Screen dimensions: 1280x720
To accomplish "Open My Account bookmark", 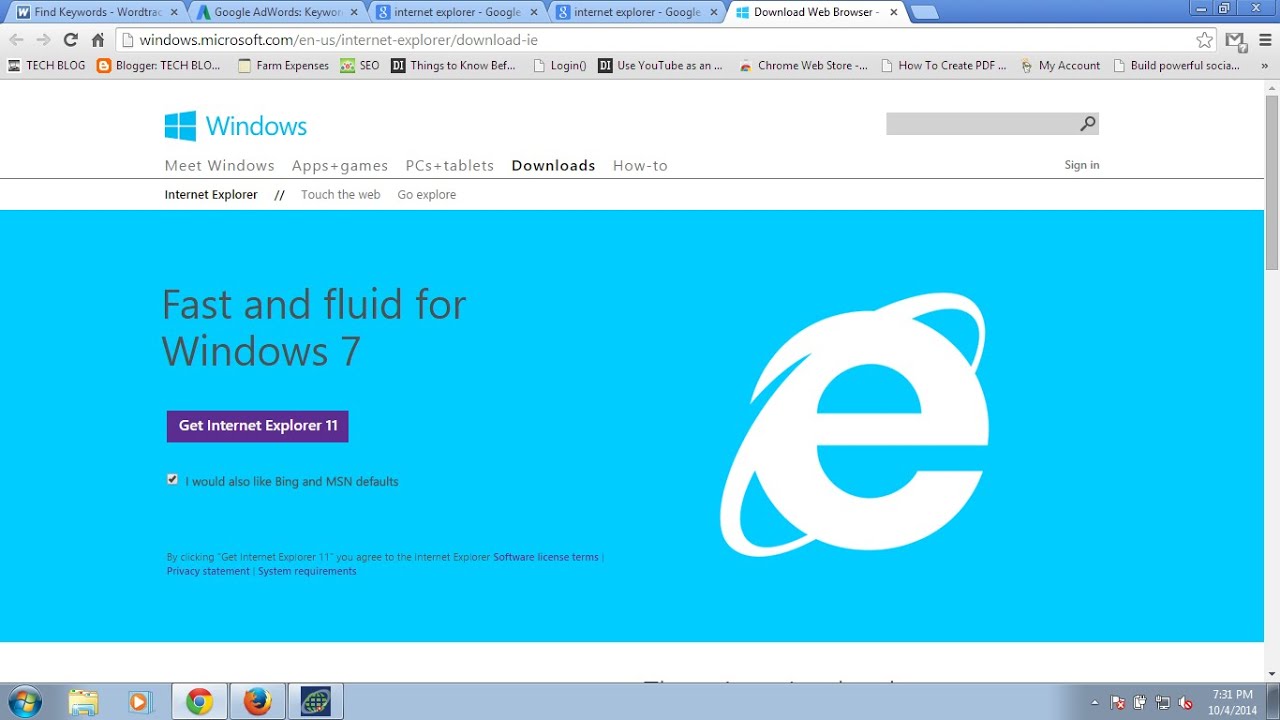I will pyautogui.click(x=1060, y=66).
